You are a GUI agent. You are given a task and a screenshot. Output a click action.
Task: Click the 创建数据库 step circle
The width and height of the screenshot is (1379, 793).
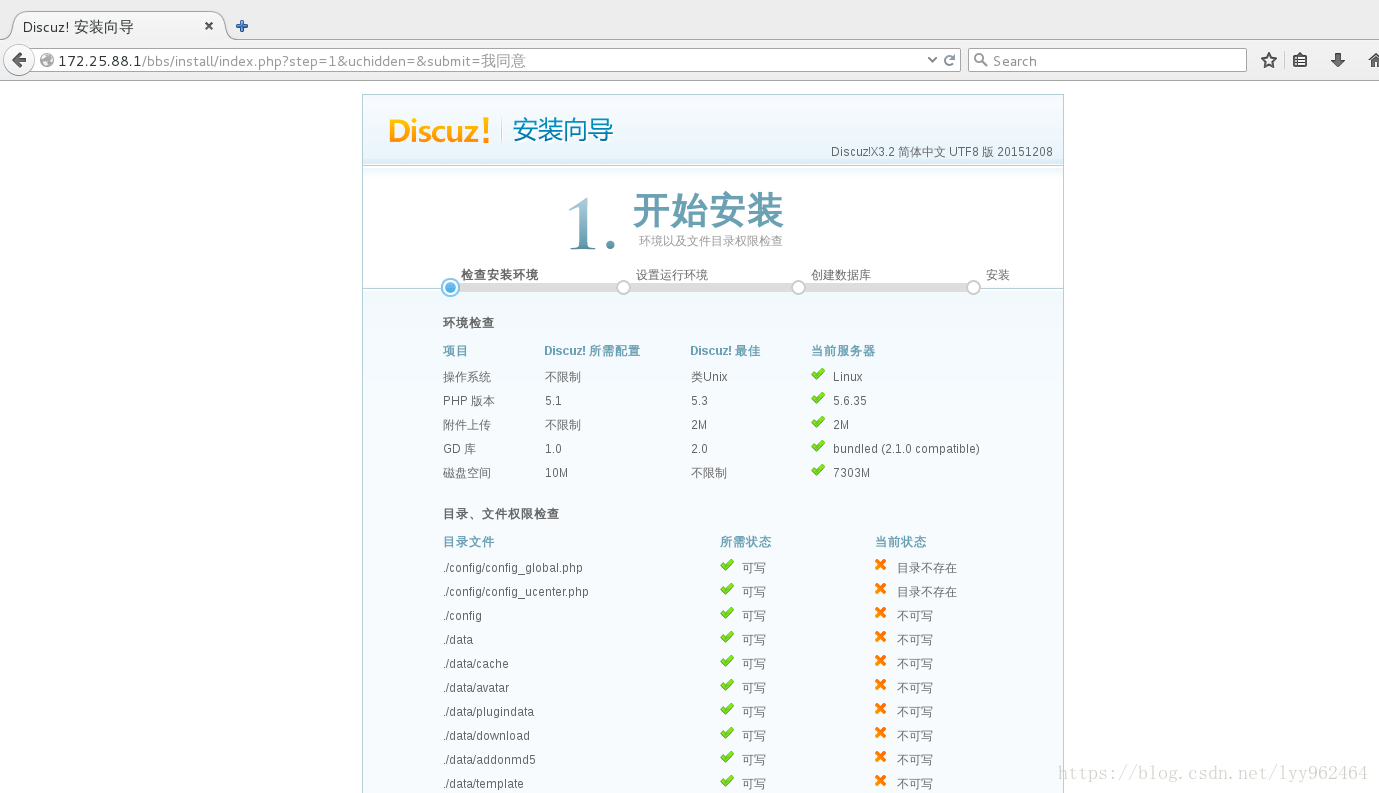tap(798, 287)
